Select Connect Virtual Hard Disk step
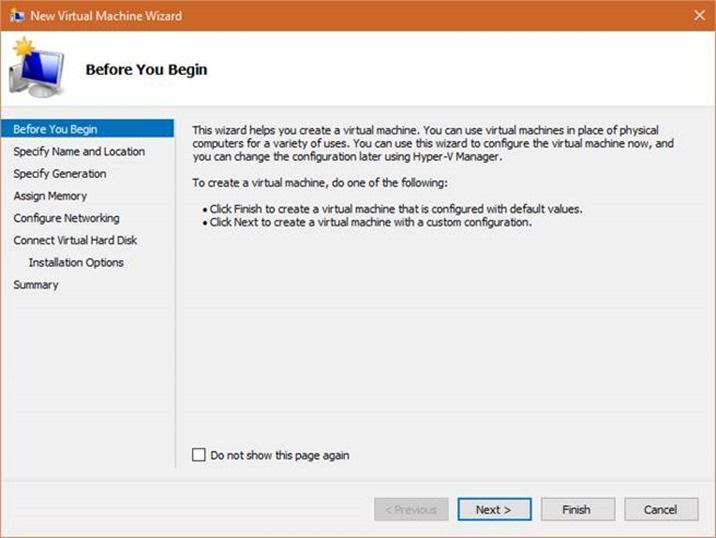716x538 pixels. click(x=75, y=240)
